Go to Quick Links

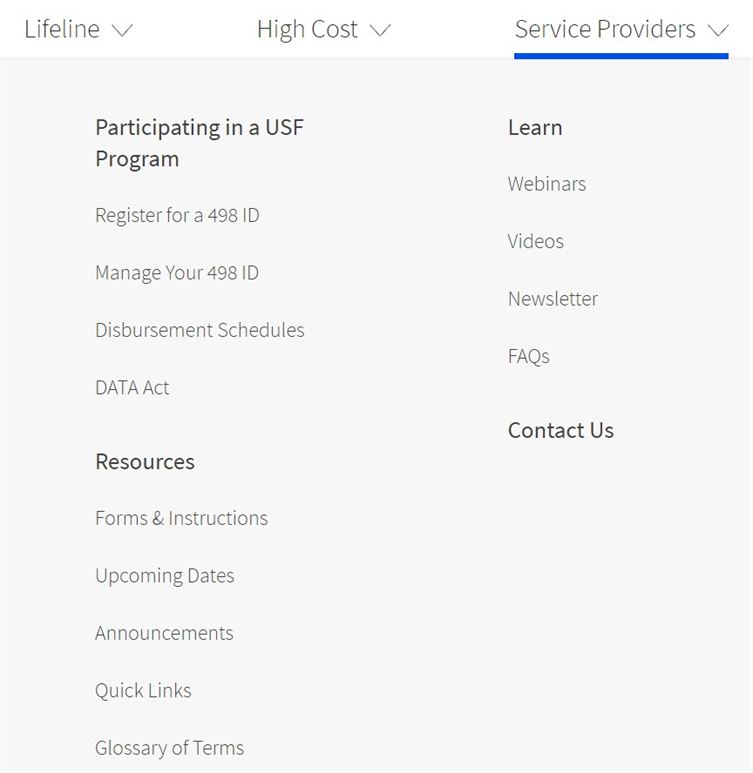(x=143, y=691)
